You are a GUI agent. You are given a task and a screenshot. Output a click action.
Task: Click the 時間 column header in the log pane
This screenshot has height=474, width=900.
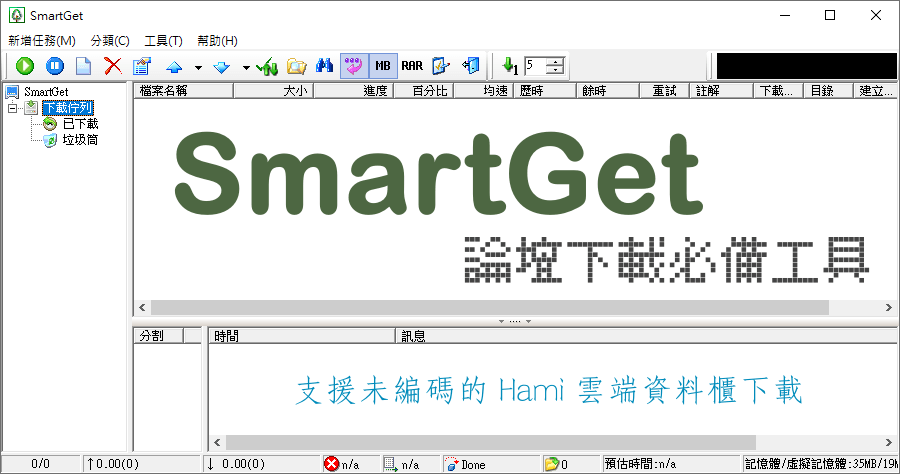[x=302, y=336]
